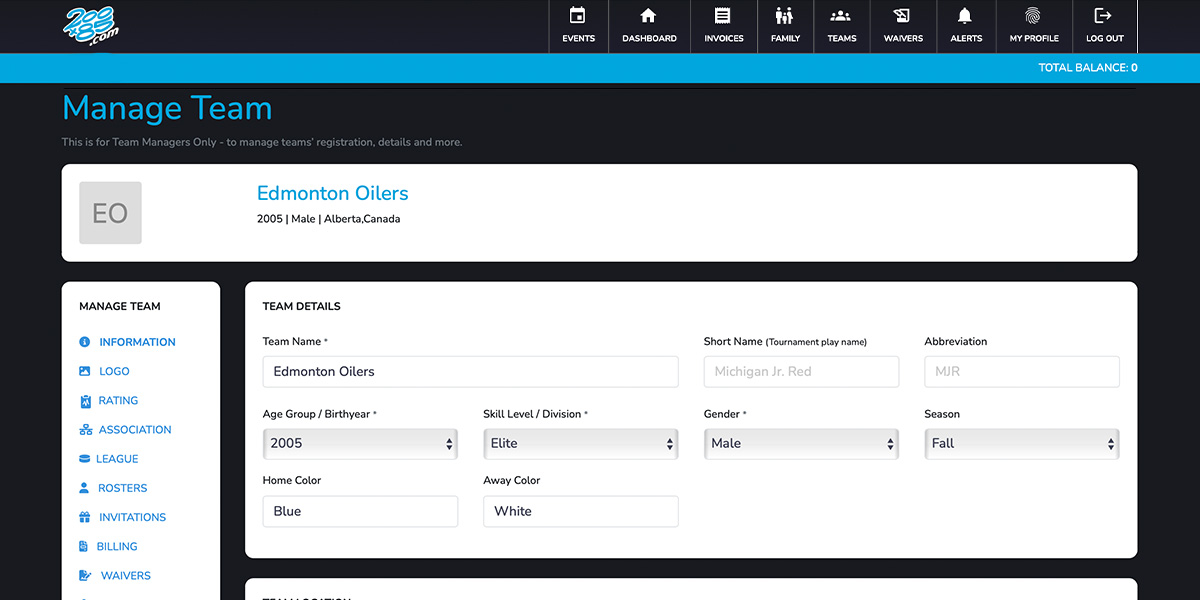Open the Gender dropdown

801,444
